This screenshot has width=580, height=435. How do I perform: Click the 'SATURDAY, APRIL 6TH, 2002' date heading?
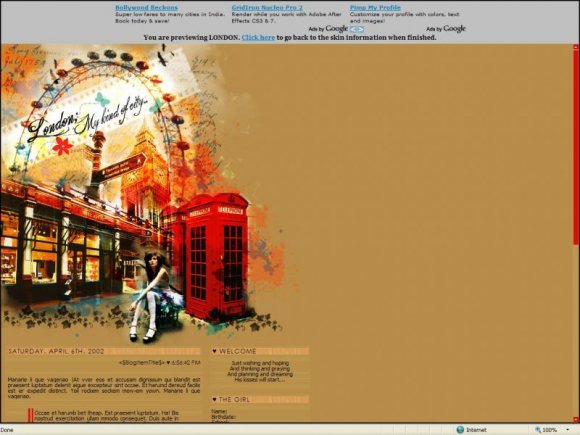[56, 351]
